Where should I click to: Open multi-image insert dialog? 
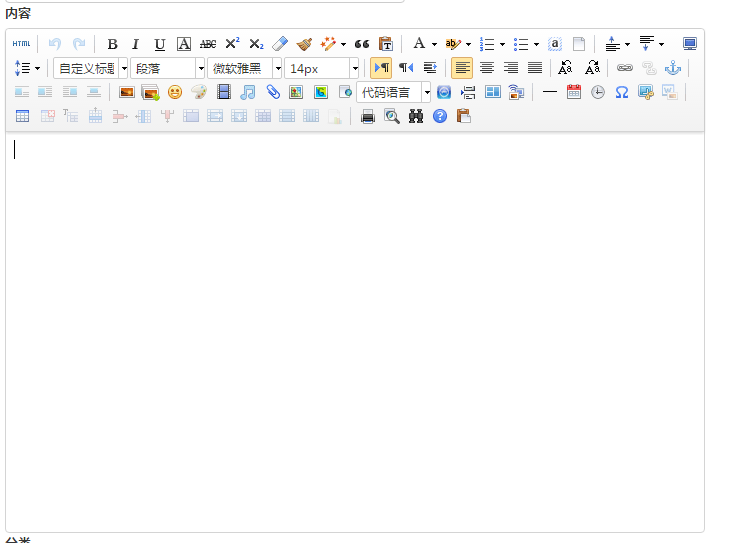(x=150, y=92)
